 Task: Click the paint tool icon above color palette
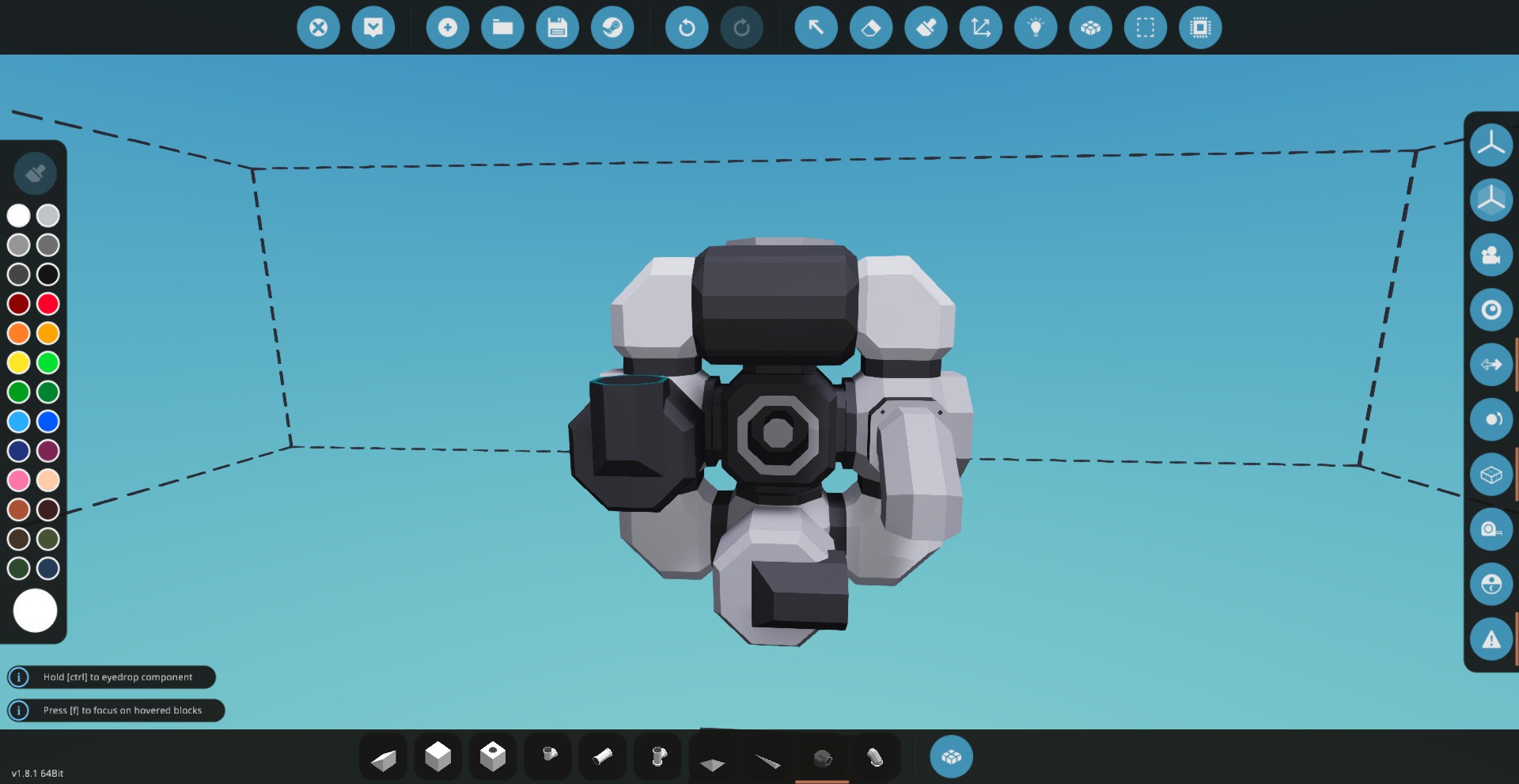[35, 173]
